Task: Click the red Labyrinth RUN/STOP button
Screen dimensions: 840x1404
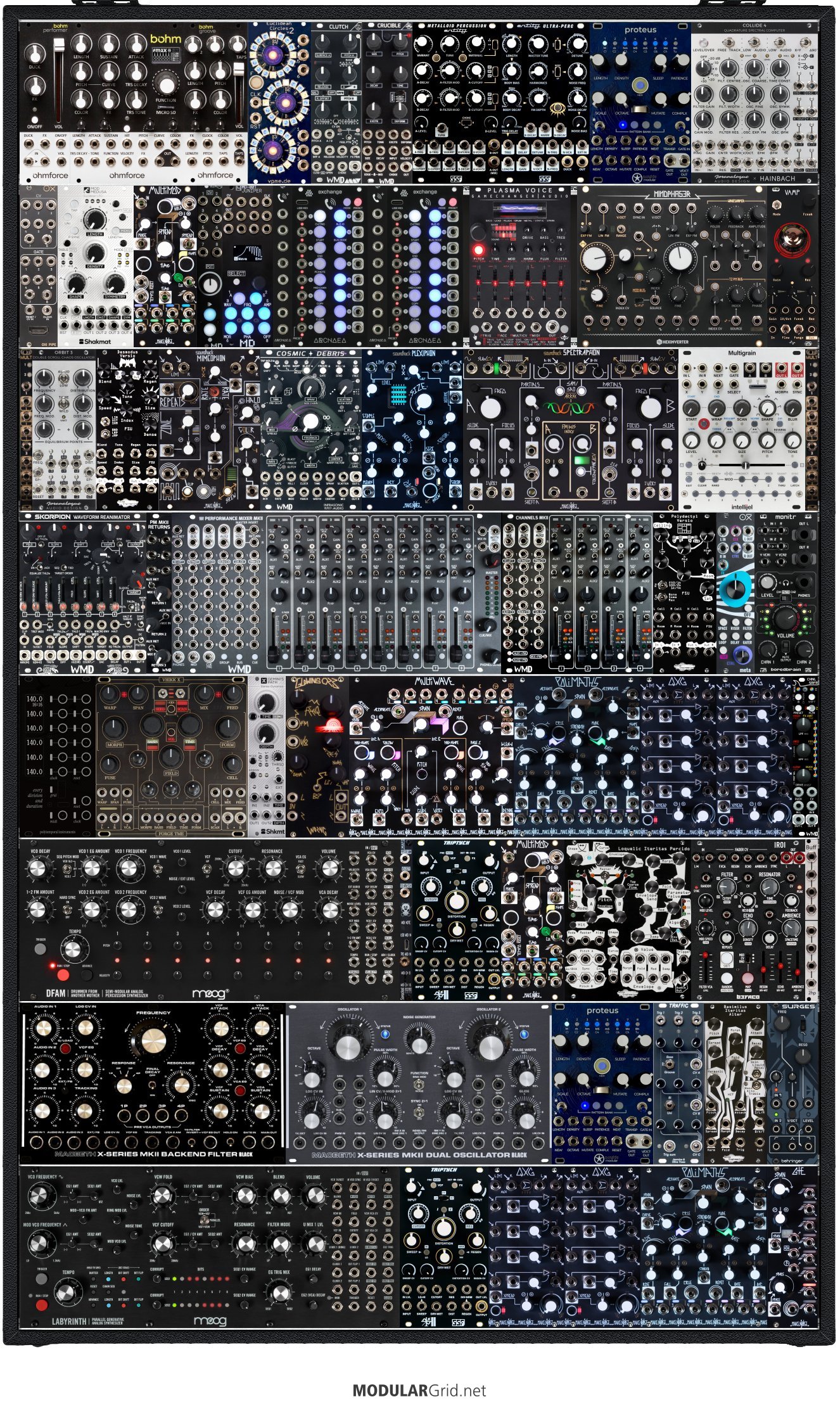Action: click(42, 1305)
